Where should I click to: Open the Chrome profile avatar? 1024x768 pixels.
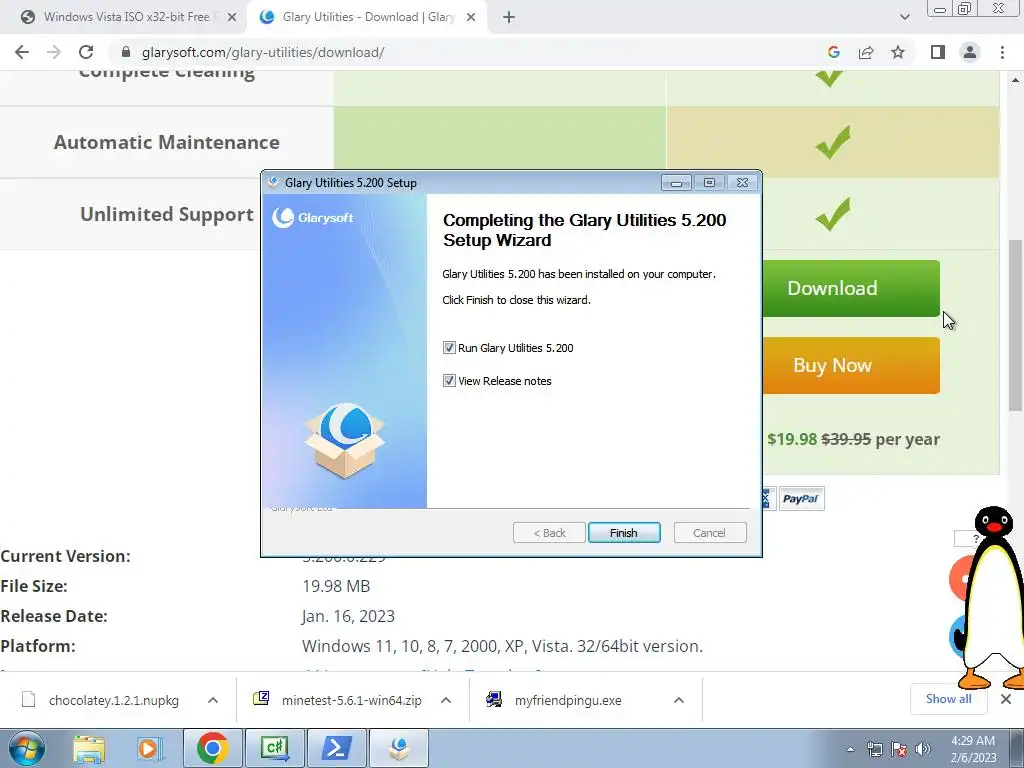970,52
